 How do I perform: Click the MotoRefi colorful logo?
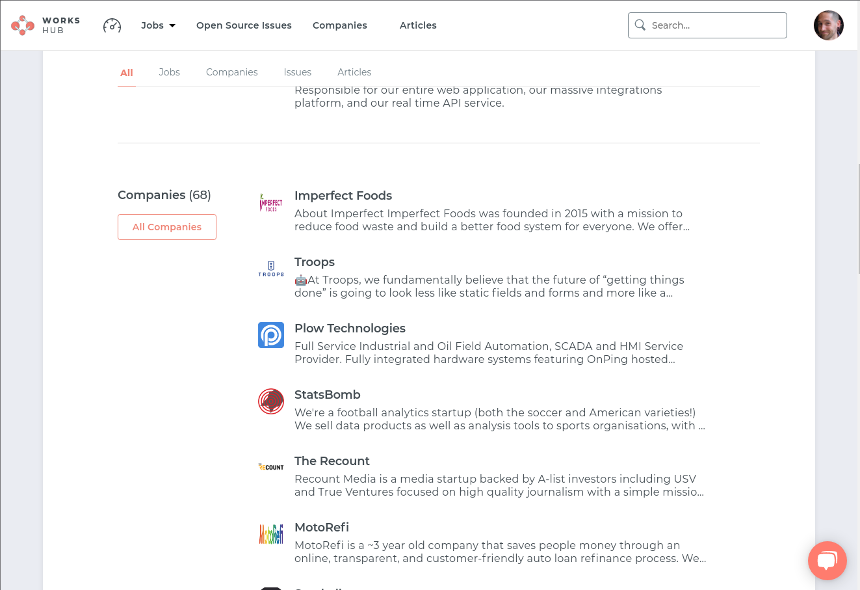pyautogui.click(x=271, y=533)
